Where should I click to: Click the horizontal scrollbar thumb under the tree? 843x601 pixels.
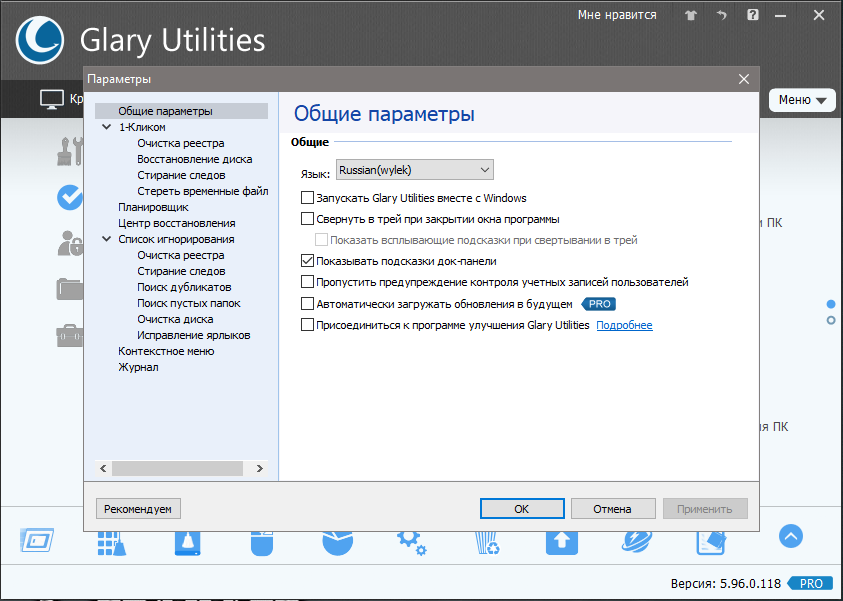click(177, 468)
